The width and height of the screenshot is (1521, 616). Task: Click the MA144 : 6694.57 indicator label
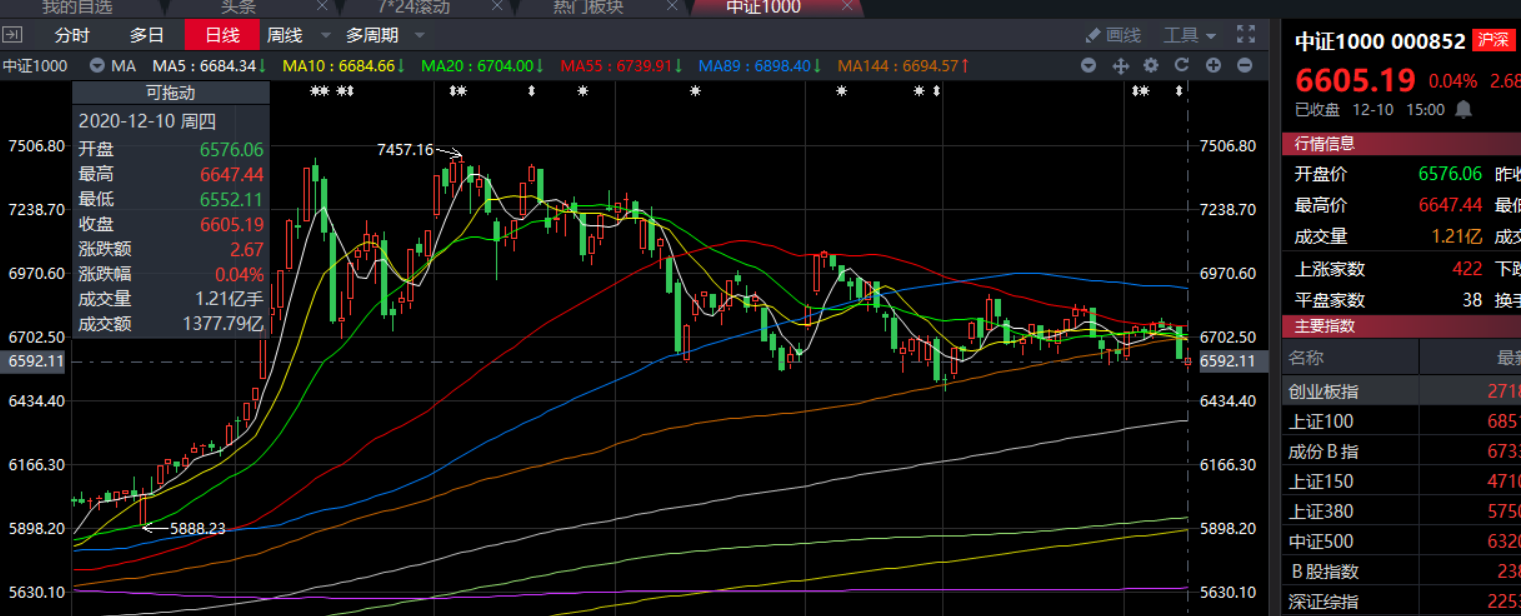pos(904,66)
